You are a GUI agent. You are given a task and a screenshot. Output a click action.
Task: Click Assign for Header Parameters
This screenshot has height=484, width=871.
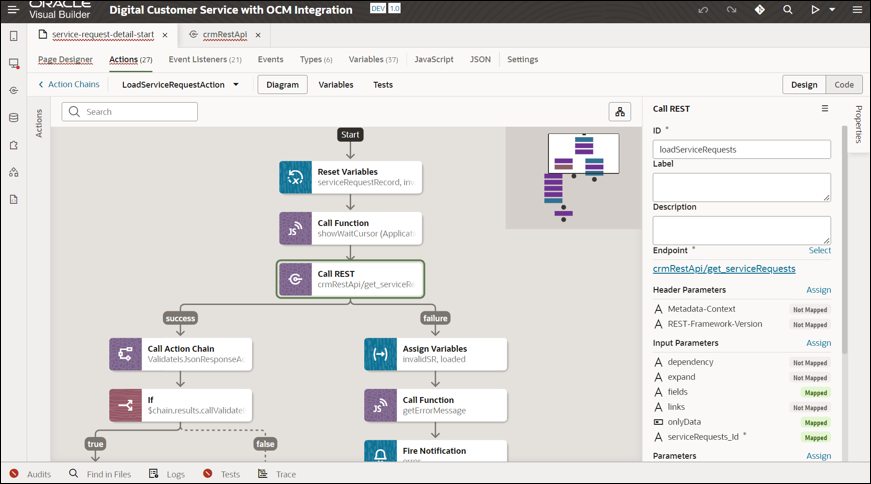pyautogui.click(x=818, y=290)
